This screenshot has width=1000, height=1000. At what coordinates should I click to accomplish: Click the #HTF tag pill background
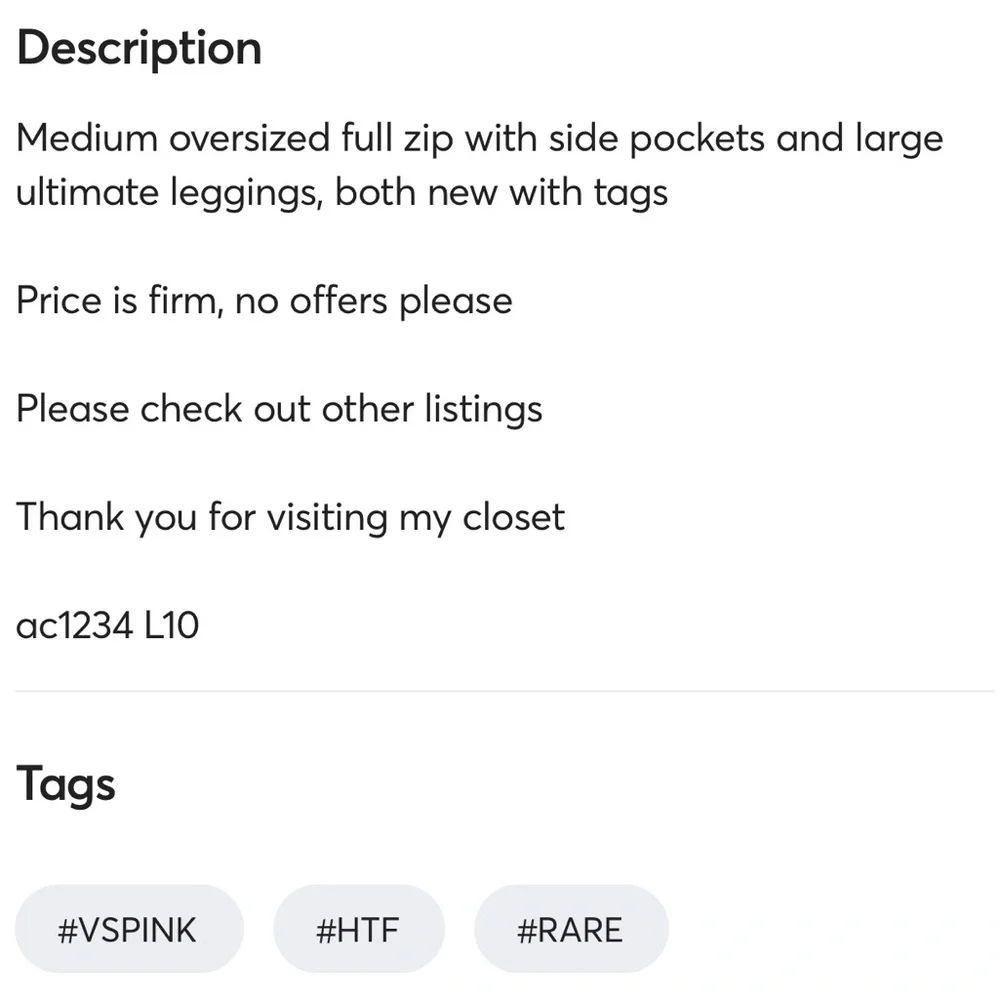pos(359,929)
